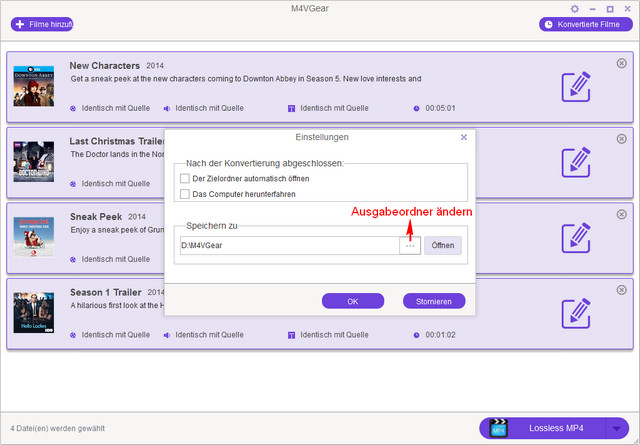
Task: Click the audio speaker icon in New Characters row
Action: point(167,109)
